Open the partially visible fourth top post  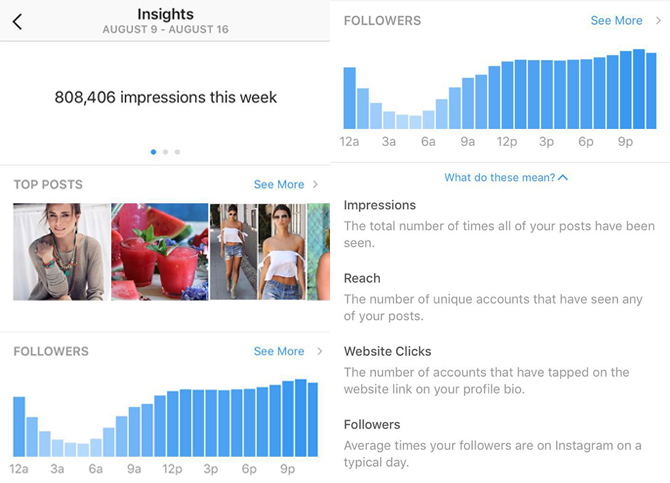(319, 252)
